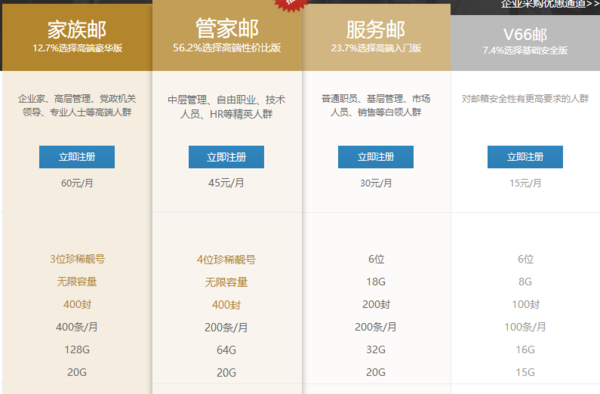Click the 100封 value

tap(525, 304)
